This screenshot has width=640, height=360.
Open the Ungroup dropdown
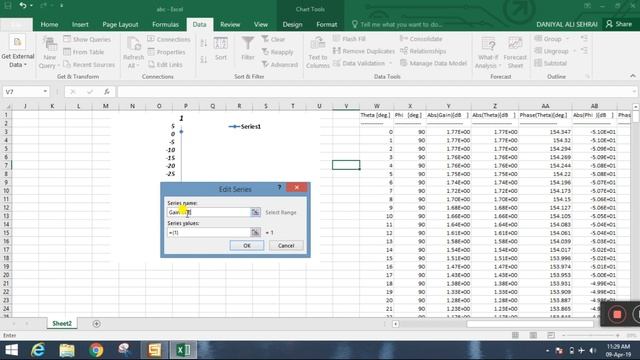click(574, 51)
